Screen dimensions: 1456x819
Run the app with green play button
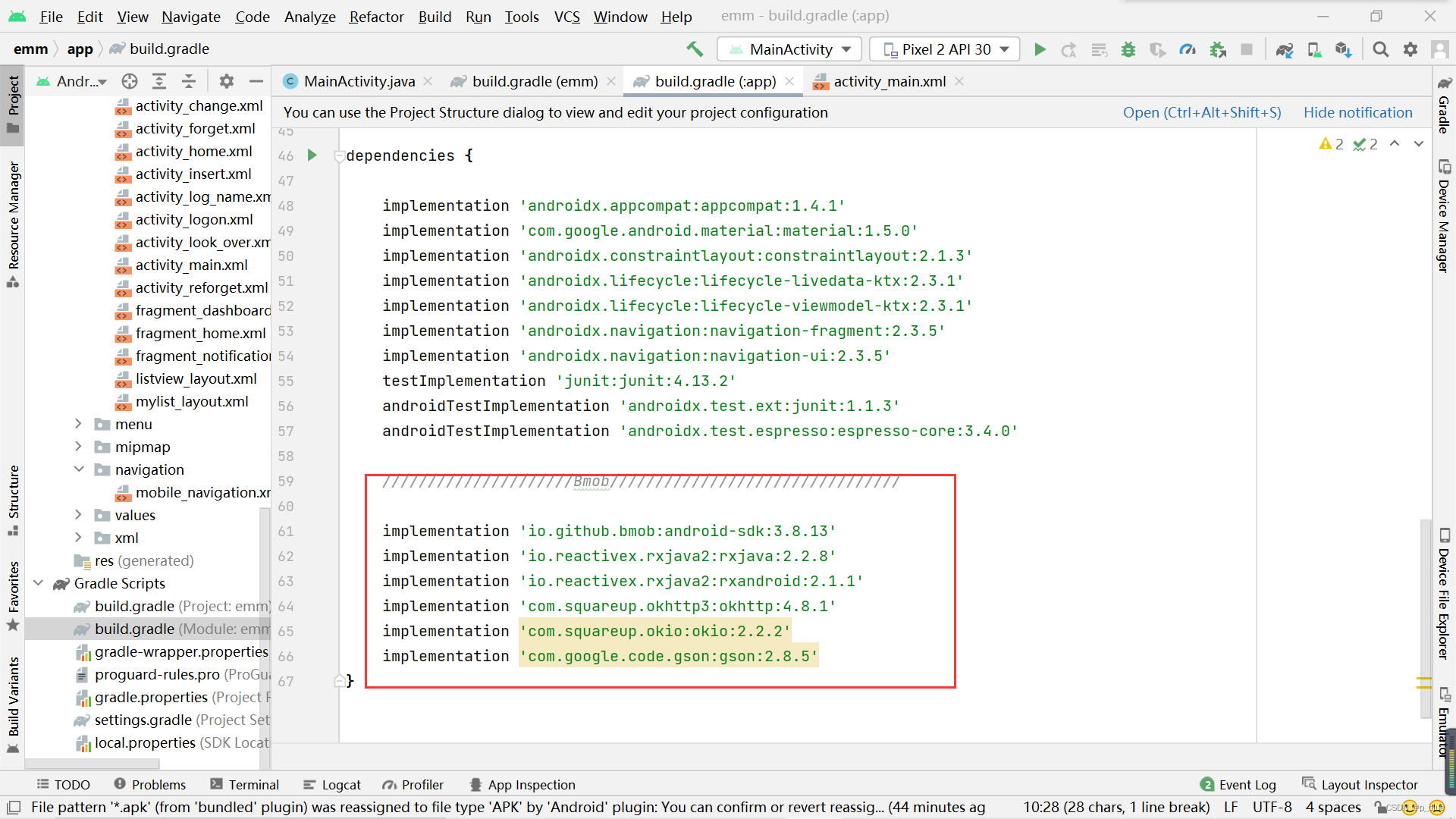tap(1040, 49)
